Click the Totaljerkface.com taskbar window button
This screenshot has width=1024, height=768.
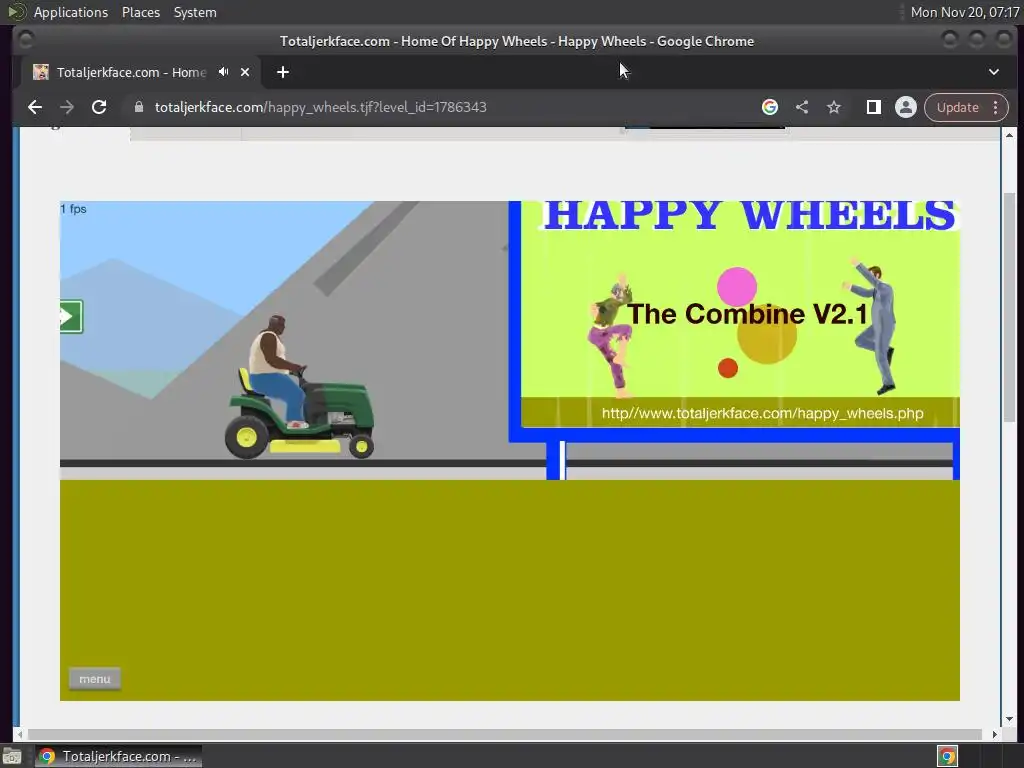tap(119, 756)
